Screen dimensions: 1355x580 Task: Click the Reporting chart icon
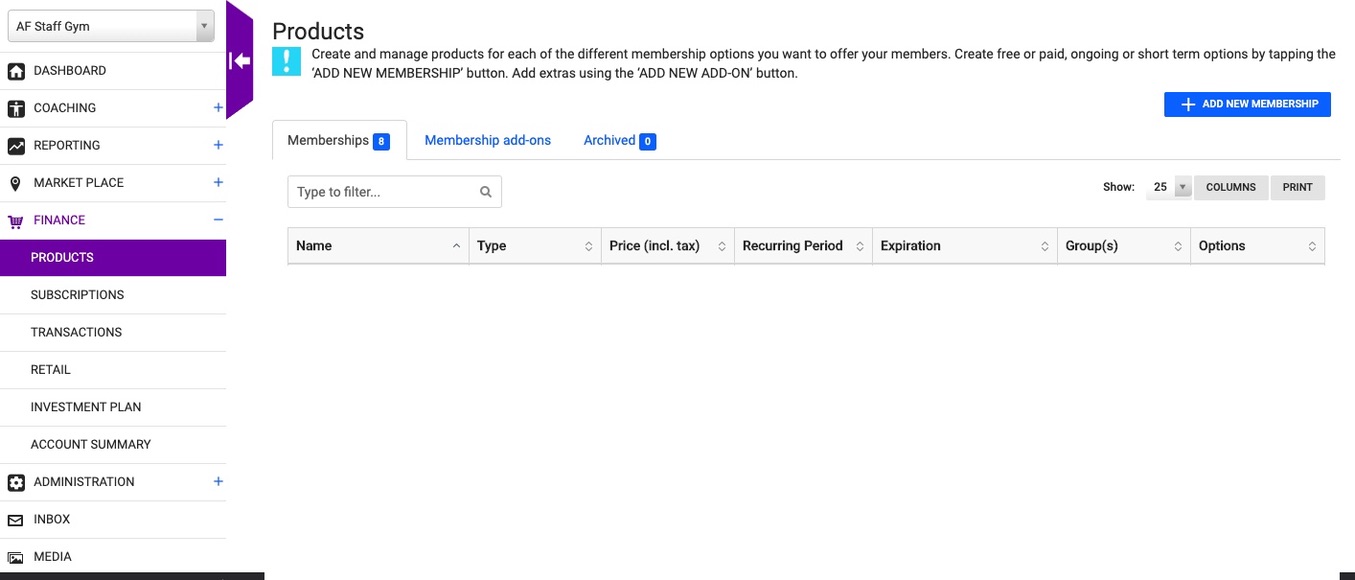[x=16, y=146]
